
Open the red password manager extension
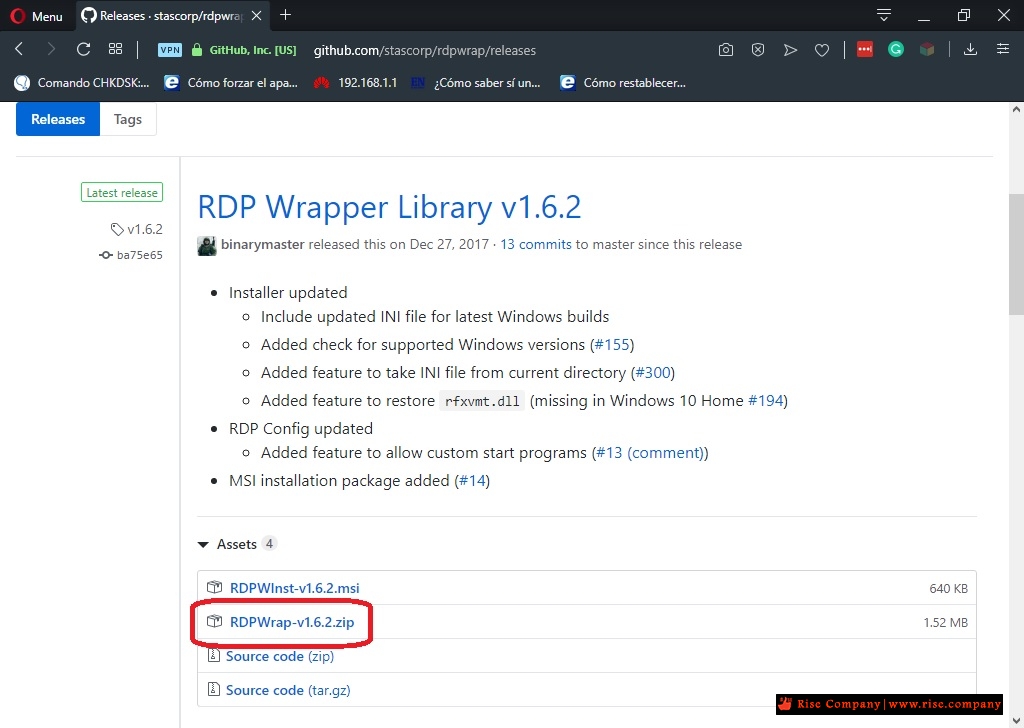865,49
